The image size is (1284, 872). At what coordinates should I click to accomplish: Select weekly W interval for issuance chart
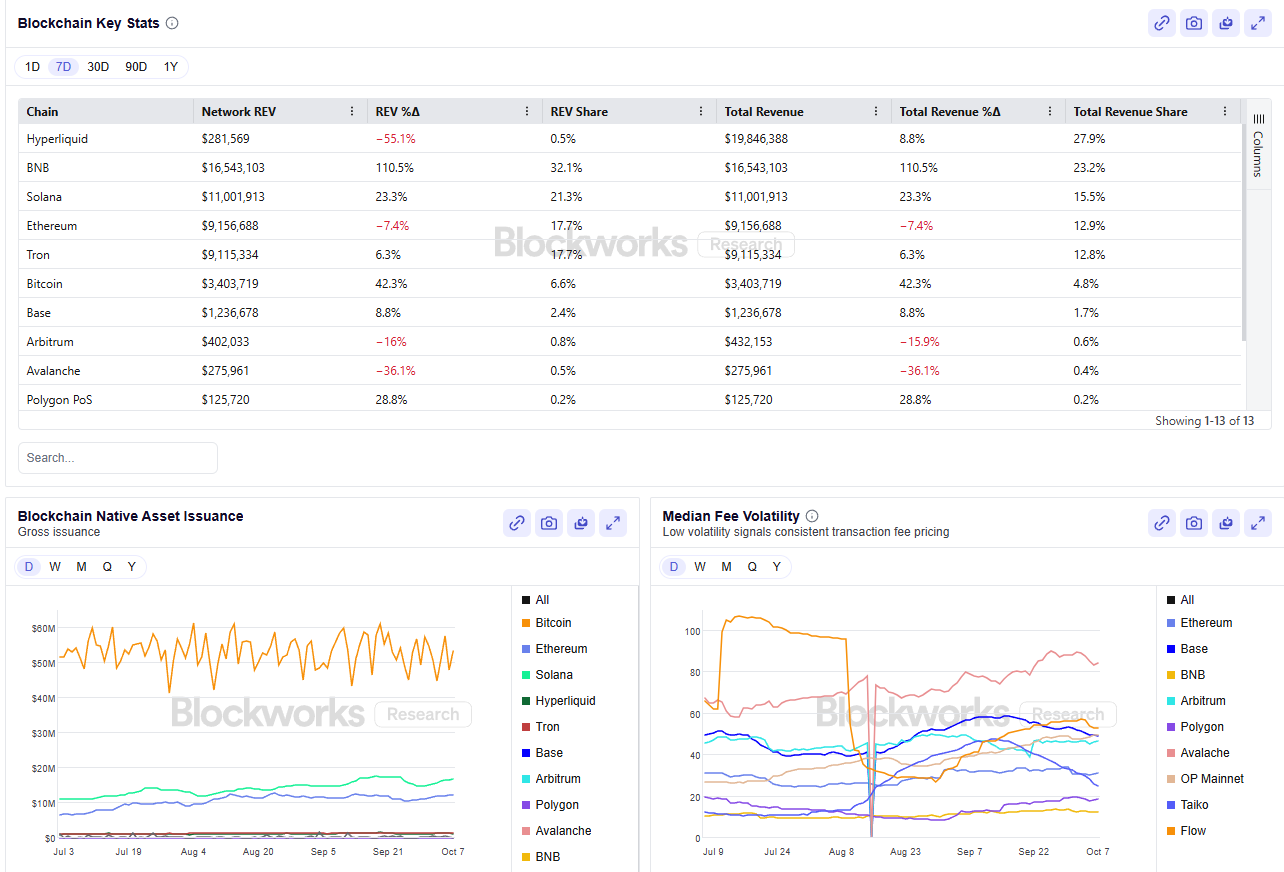pyautogui.click(x=55, y=567)
